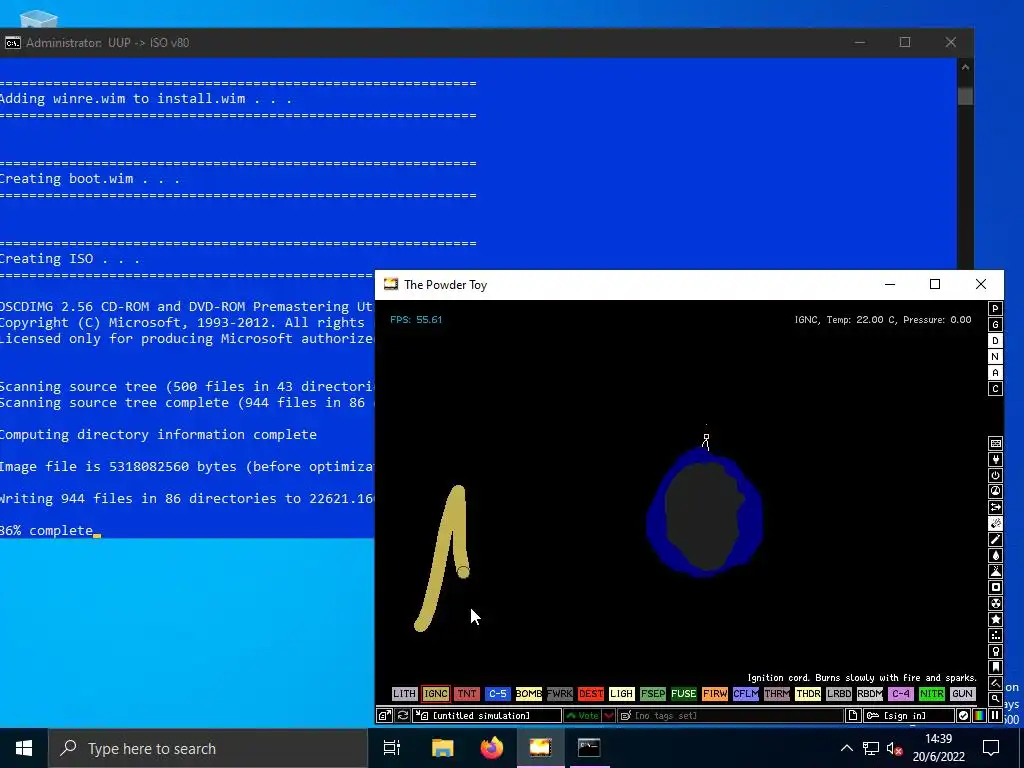
Task: Pause the Powder Toy simulation
Action: pos(995,716)
